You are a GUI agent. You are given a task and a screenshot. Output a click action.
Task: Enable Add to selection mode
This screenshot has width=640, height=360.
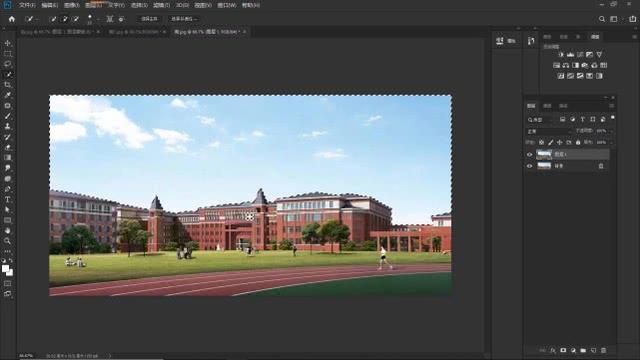[x=64, y=19]
